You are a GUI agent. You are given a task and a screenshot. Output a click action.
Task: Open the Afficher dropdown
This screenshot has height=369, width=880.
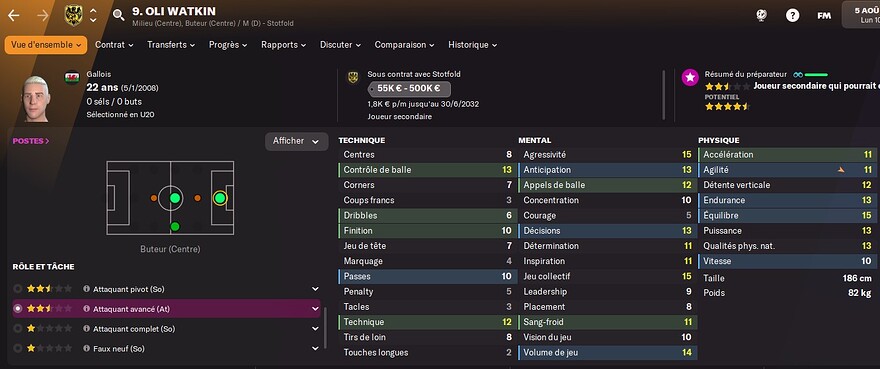coord(296,142)
